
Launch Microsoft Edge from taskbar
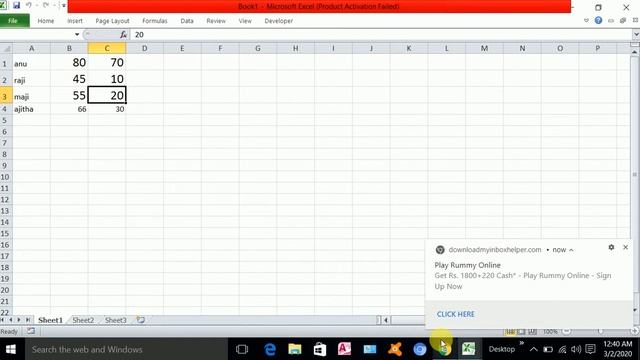[270, 349]
